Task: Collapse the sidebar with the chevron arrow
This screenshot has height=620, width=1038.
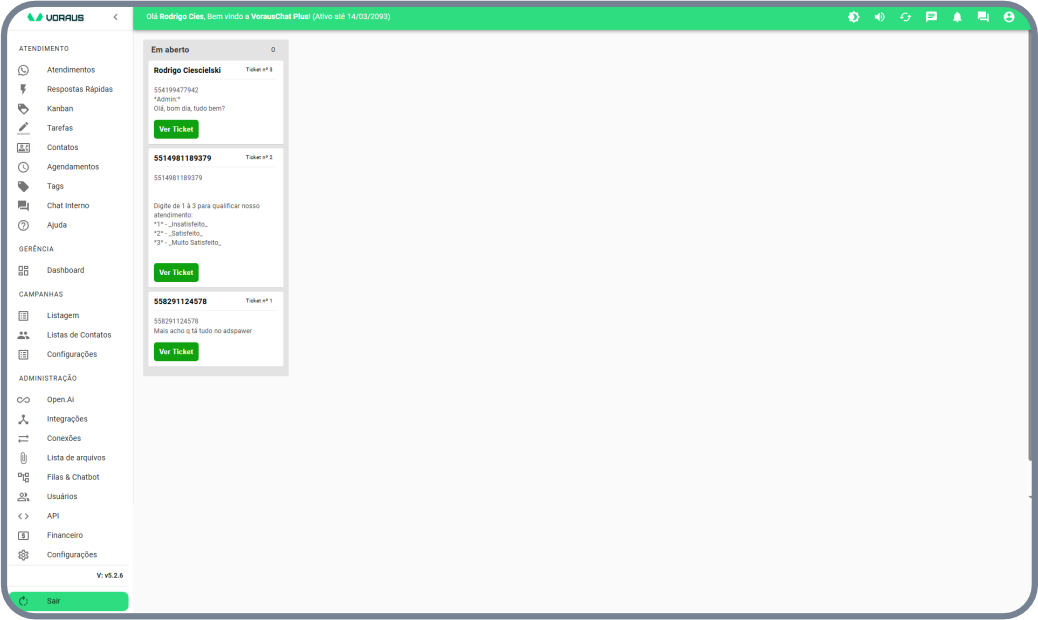Action: (115, 17)
